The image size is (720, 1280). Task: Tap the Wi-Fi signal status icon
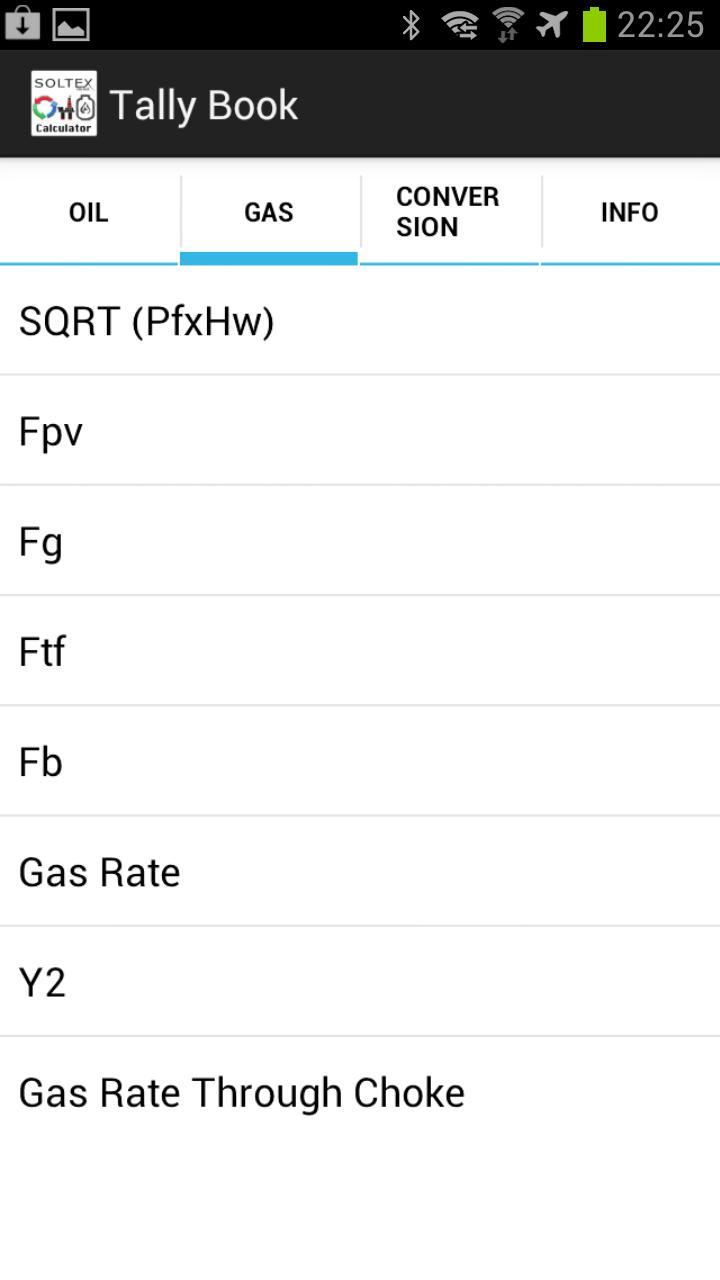[508, 24]
